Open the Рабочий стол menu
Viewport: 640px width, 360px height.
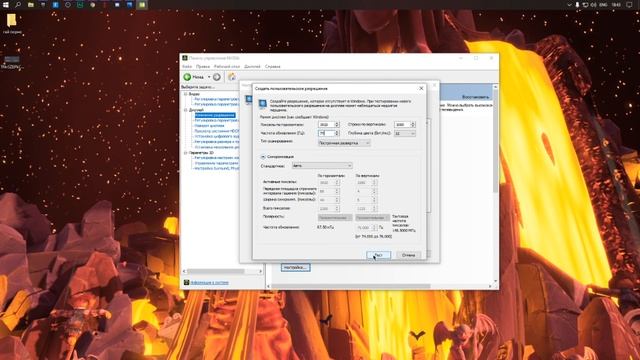[227, 66]
